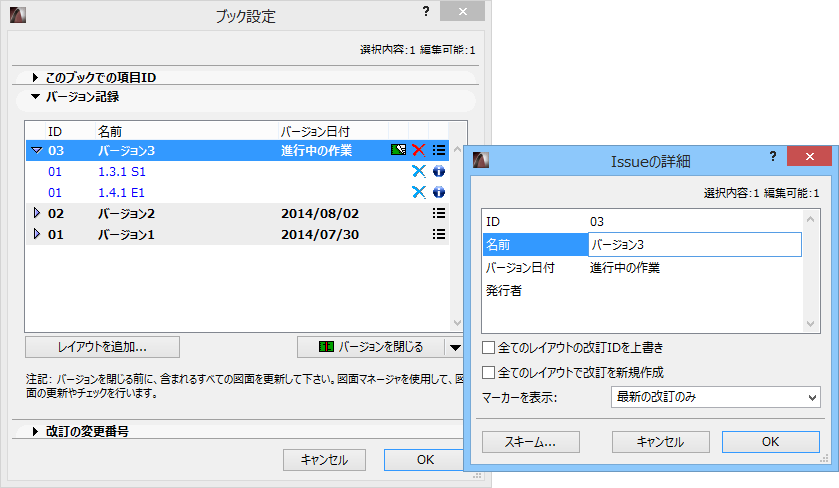Click down arrow of version list scrollbar
Image resolution: width=839 pixels, height=488 pixels.
pyautogui.click(x=457, y=323)
